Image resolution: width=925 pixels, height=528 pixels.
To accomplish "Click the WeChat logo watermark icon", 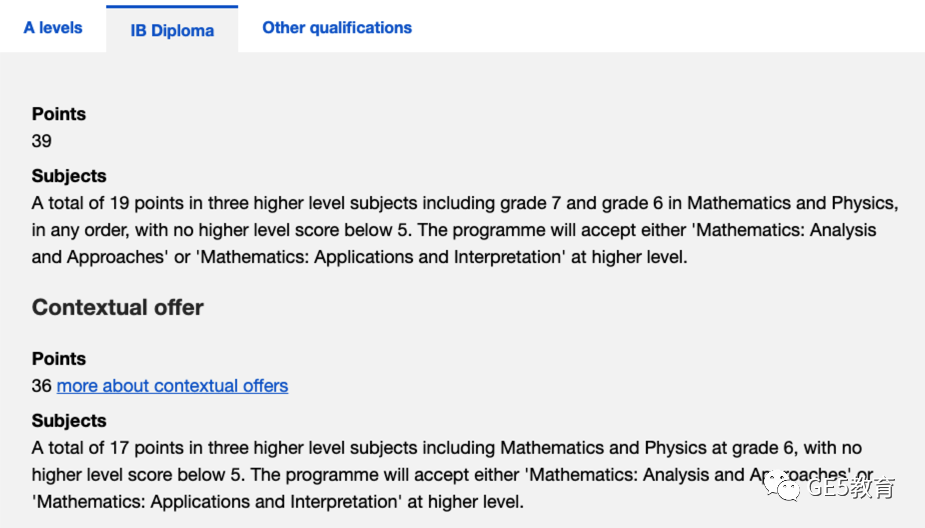I will coord(782,486).
